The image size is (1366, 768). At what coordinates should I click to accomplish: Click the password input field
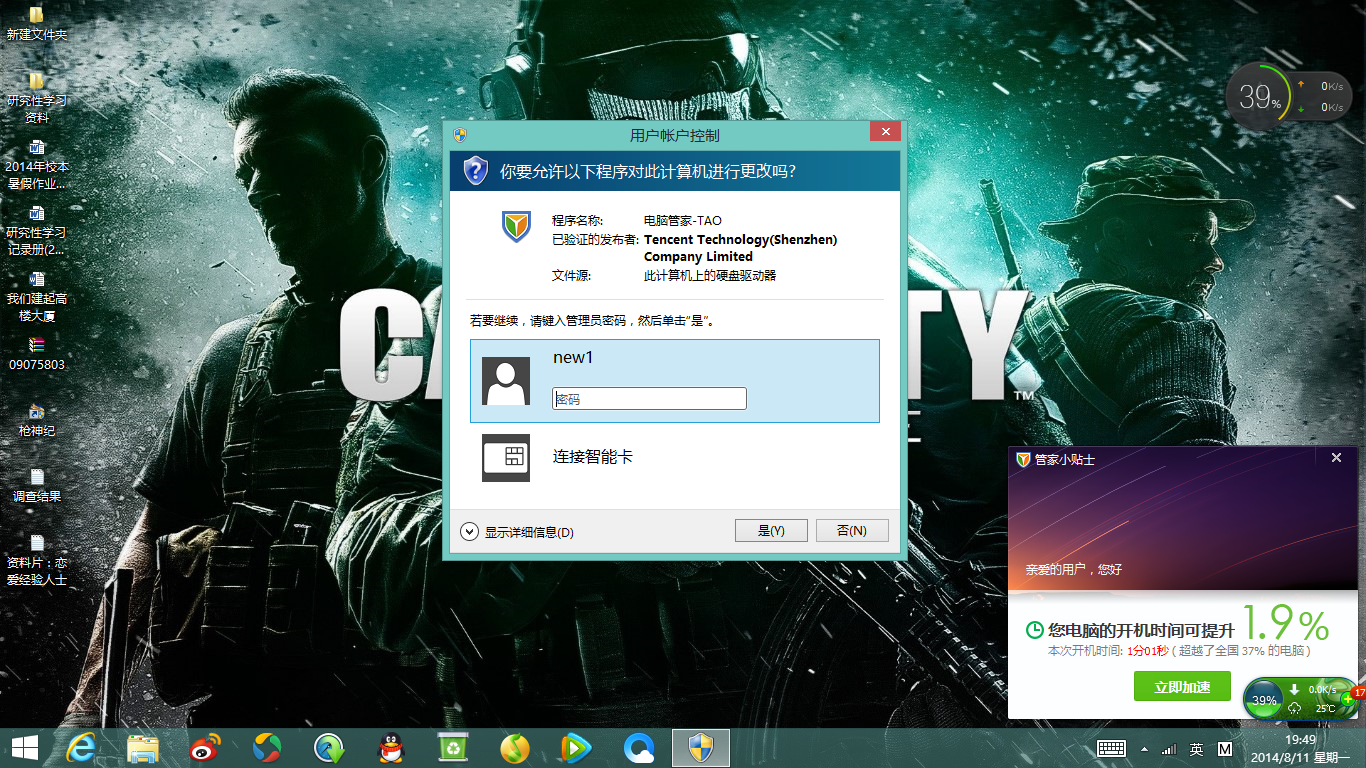649,398
